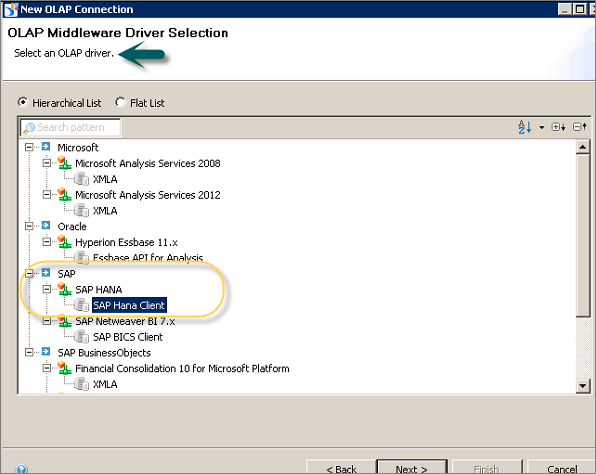Select Essbase API for Analysis
The image size is (596, 474).
(148, 258)
